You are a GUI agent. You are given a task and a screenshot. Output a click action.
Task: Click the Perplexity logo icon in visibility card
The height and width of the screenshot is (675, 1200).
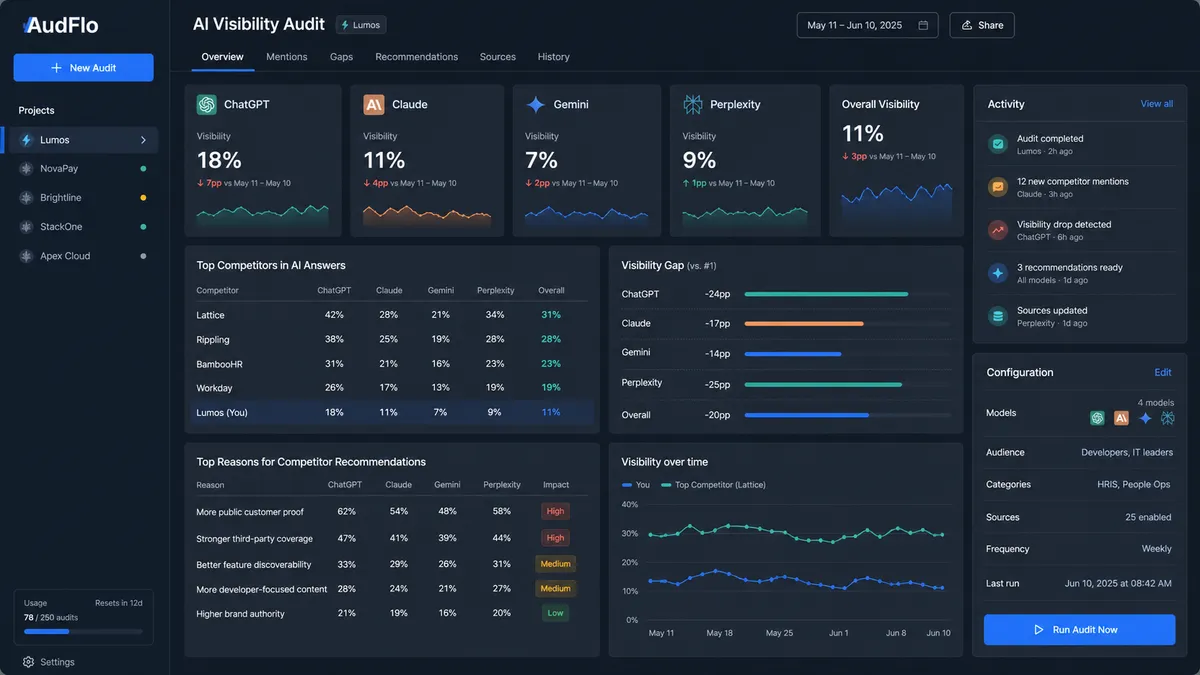click(x=693, y=104)
